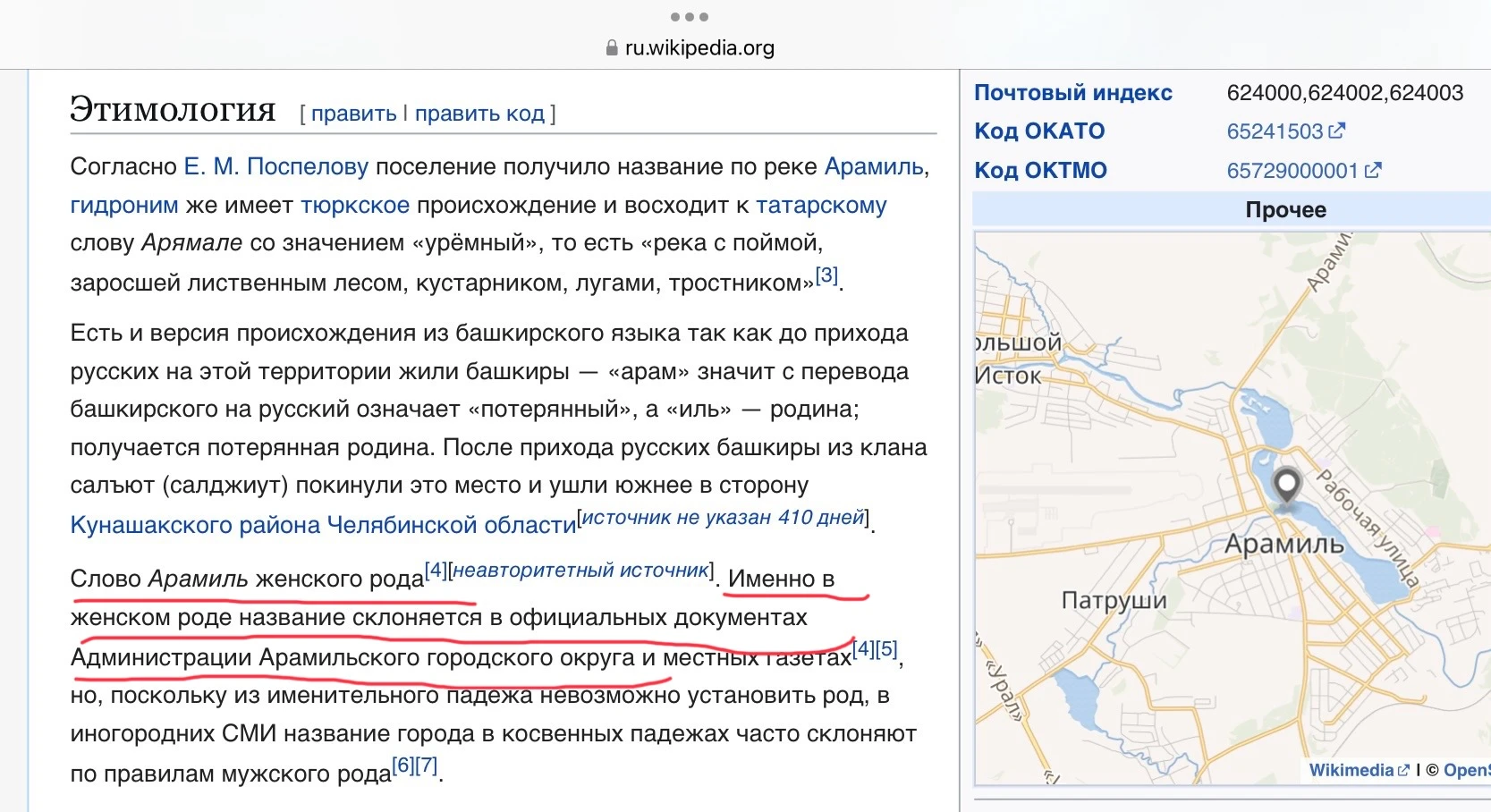Click the 'неавторитетный источник' note

click(581, 570)
